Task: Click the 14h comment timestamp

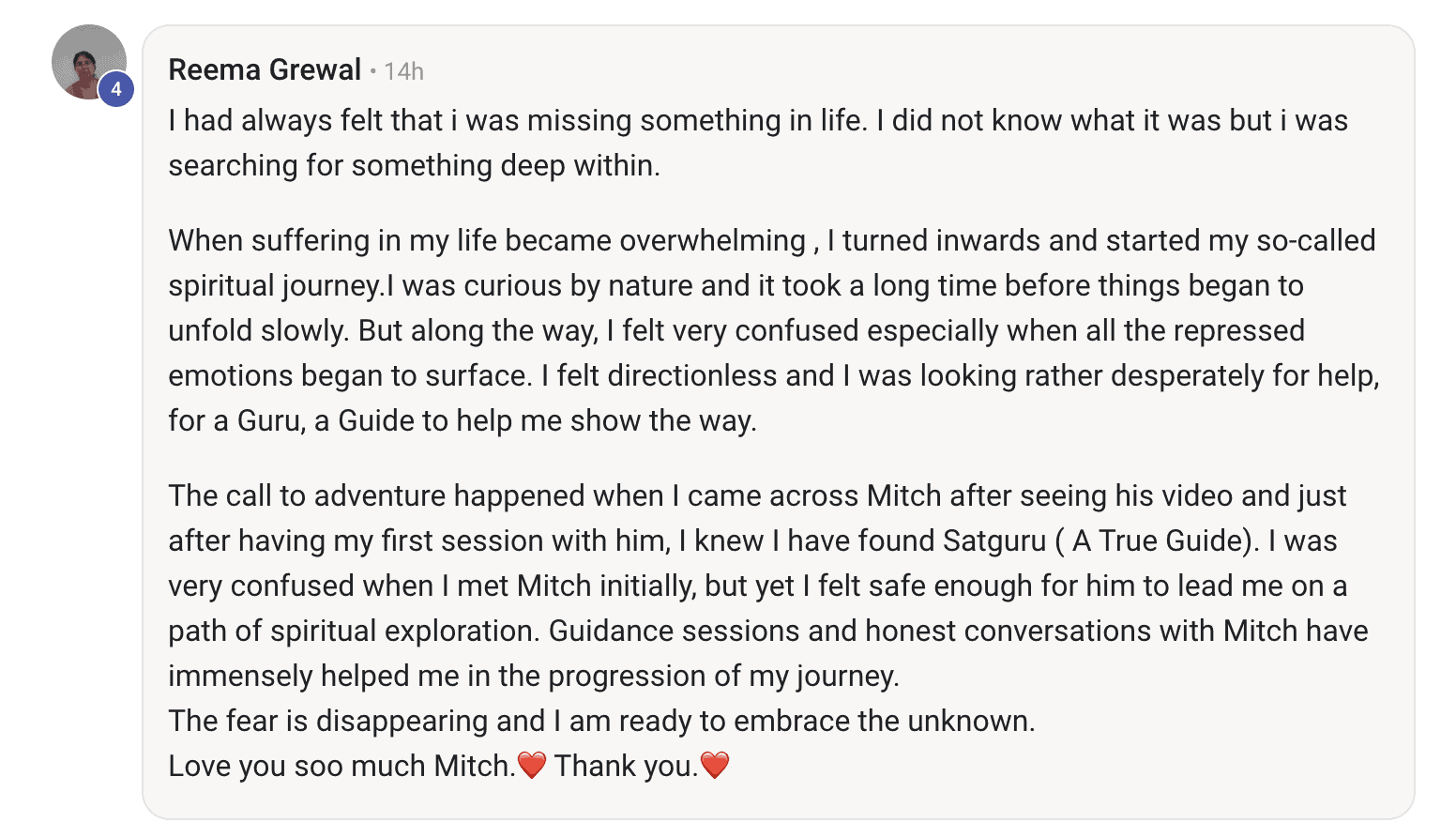Action: [x=403, y=71]
